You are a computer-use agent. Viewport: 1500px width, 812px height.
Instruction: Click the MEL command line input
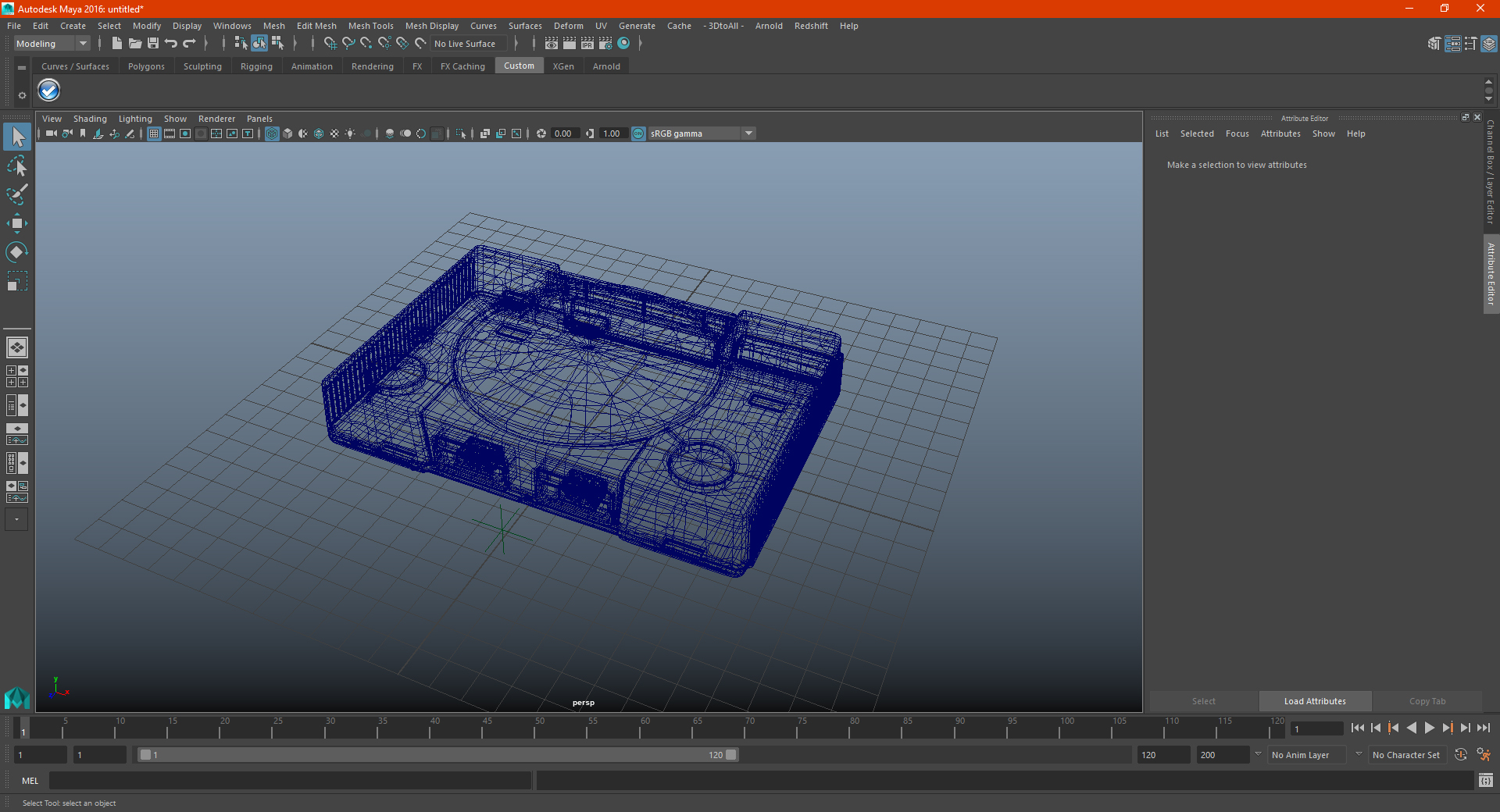pyautogui.click(x=290, y=780)
